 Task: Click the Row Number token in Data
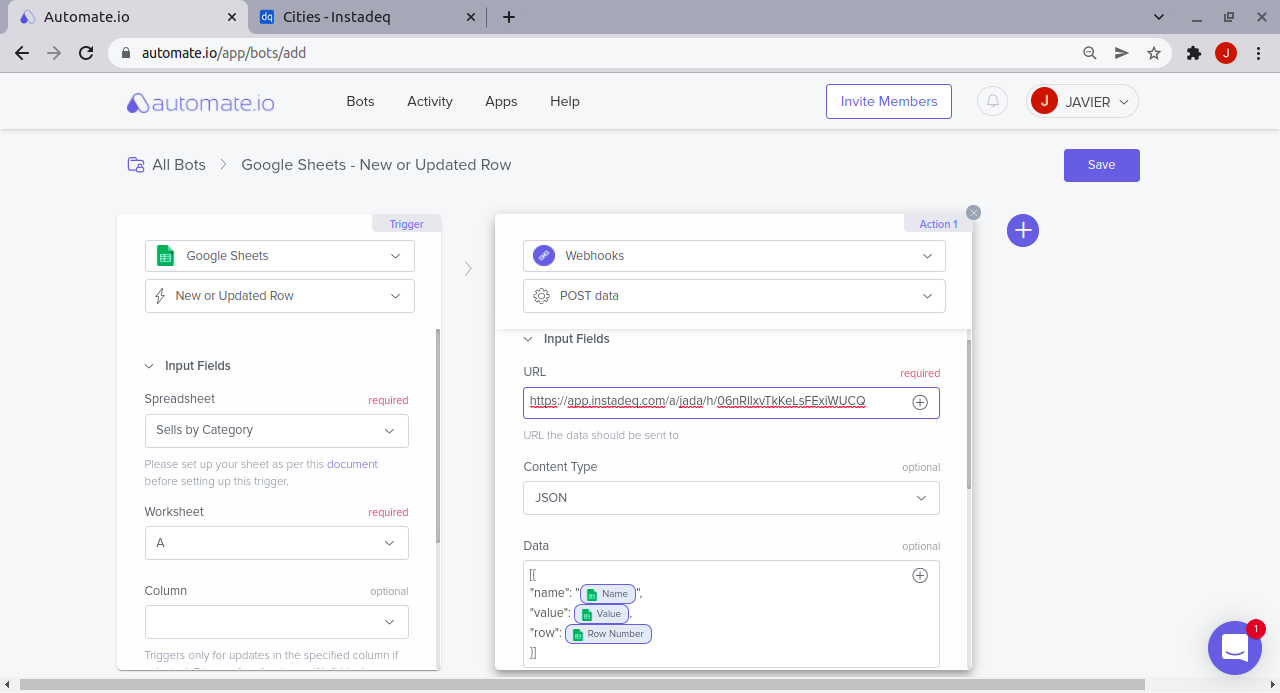point(608,634)
